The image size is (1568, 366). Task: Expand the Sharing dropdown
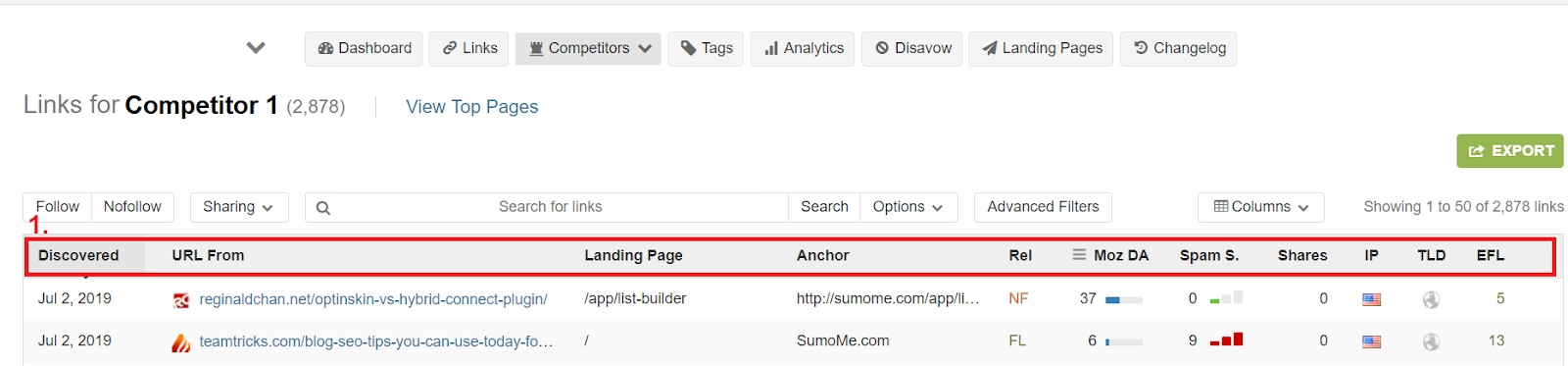[x=238, y=207]
